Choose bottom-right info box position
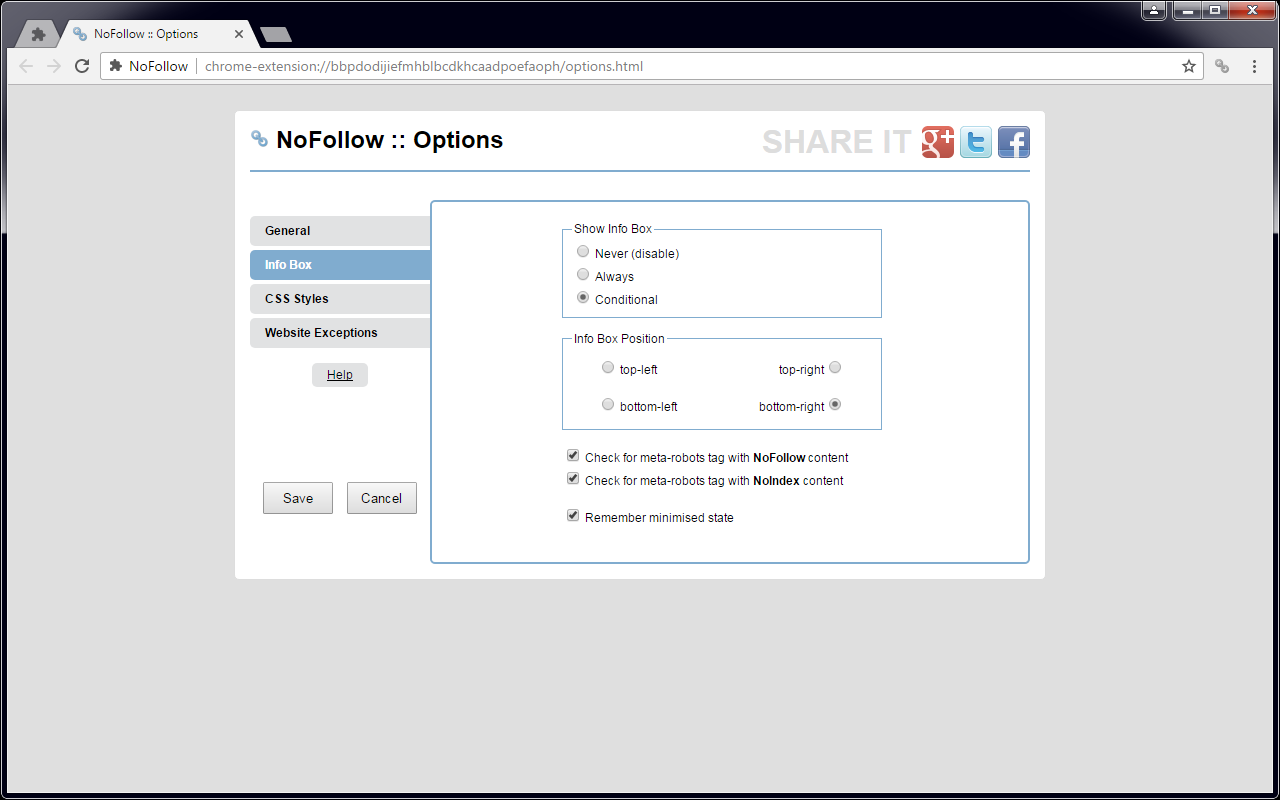The width and height of the screenshot is (1280, 800). coord(835,405)
